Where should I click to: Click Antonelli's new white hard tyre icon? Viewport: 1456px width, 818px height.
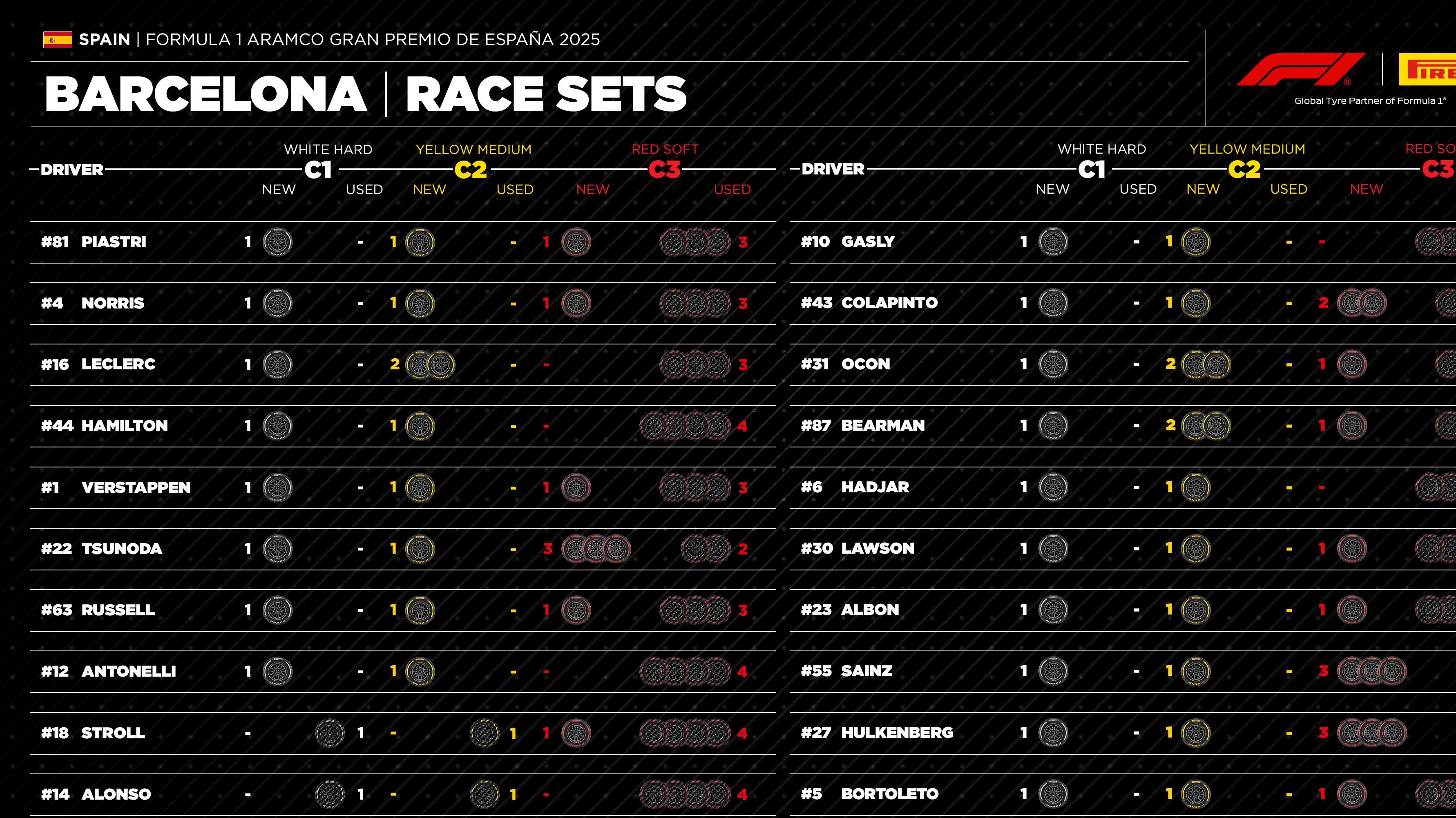(277, 672)
